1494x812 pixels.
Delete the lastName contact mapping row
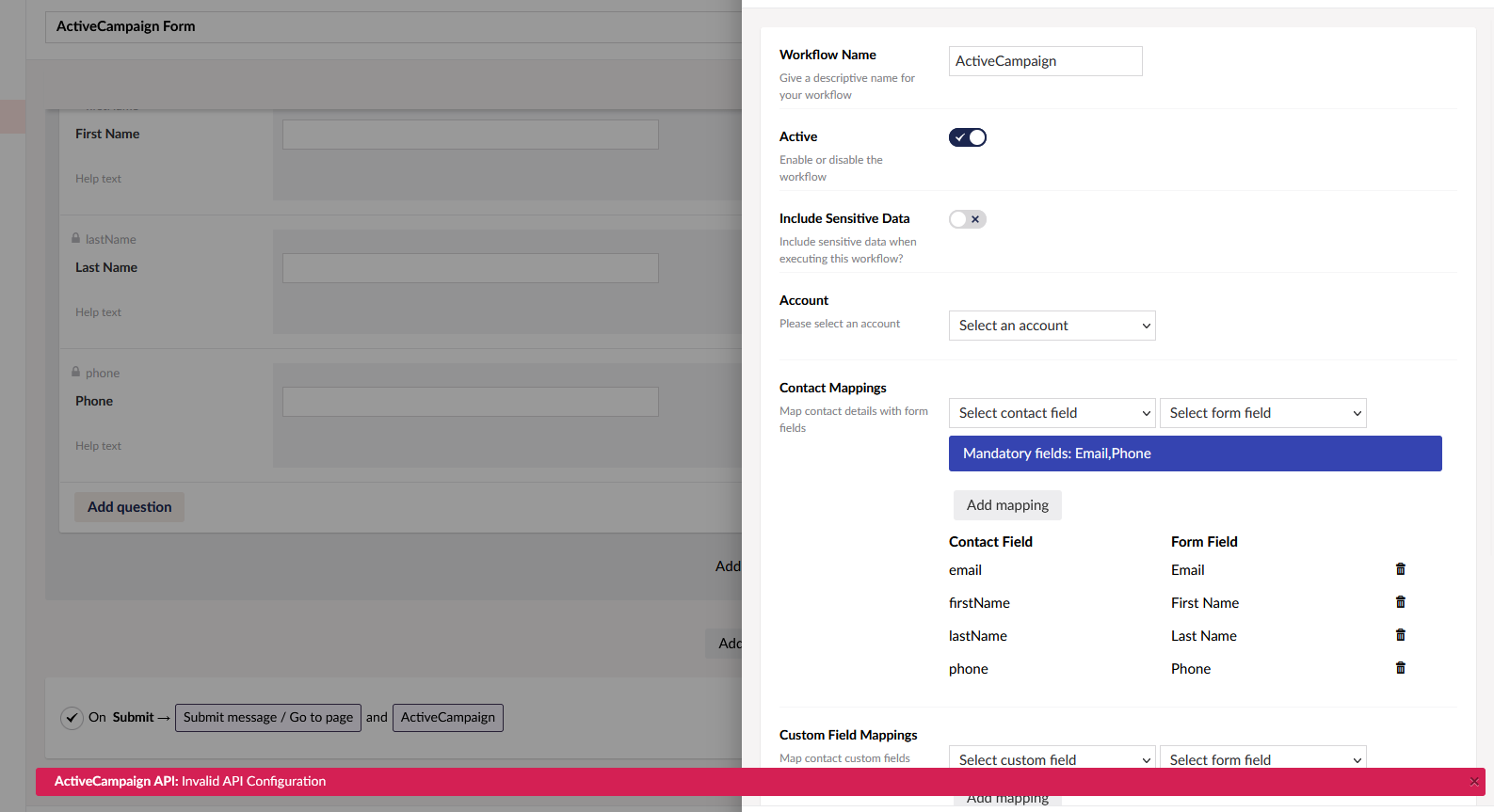(x=1401, y=635)
